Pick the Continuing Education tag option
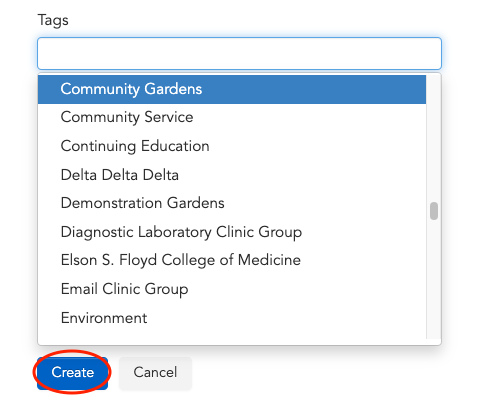Viewport: 478px width, 405px height. point(232,146)
